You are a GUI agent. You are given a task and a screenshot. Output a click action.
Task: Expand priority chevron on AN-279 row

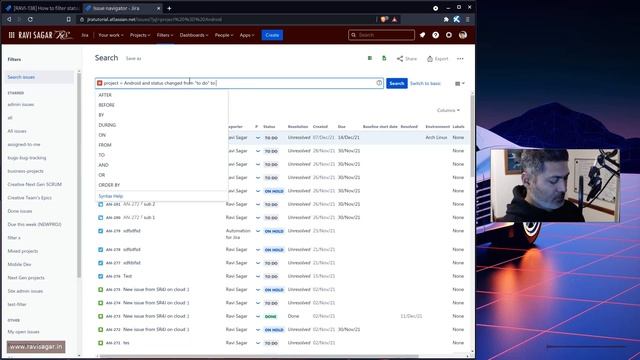[x=258, y=231]
